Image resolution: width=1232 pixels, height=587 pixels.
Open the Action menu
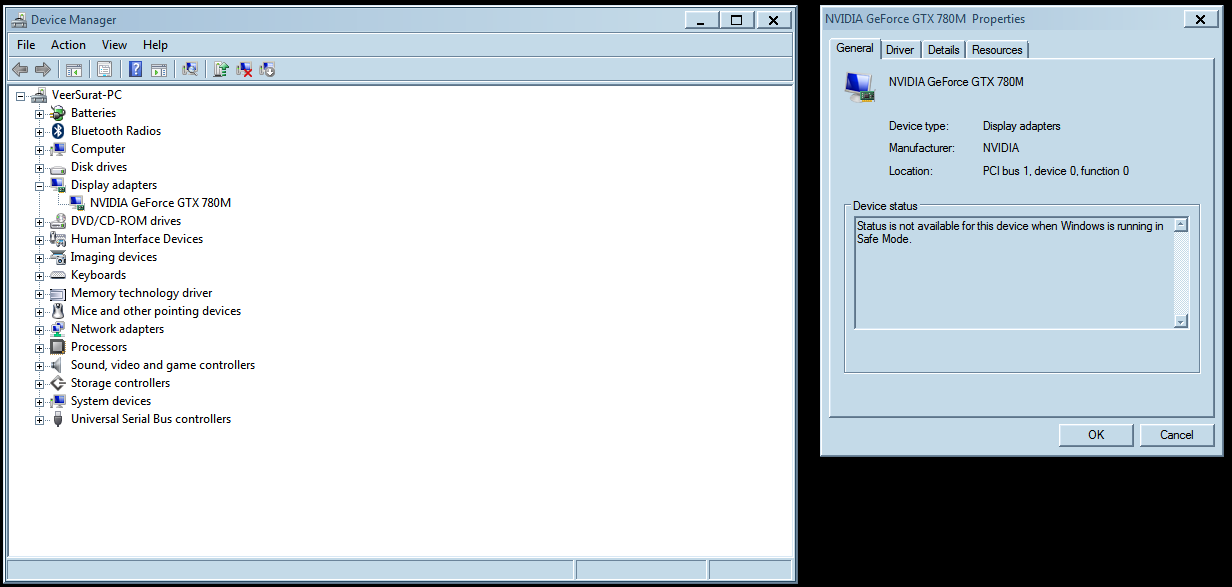tap(68, 45)
